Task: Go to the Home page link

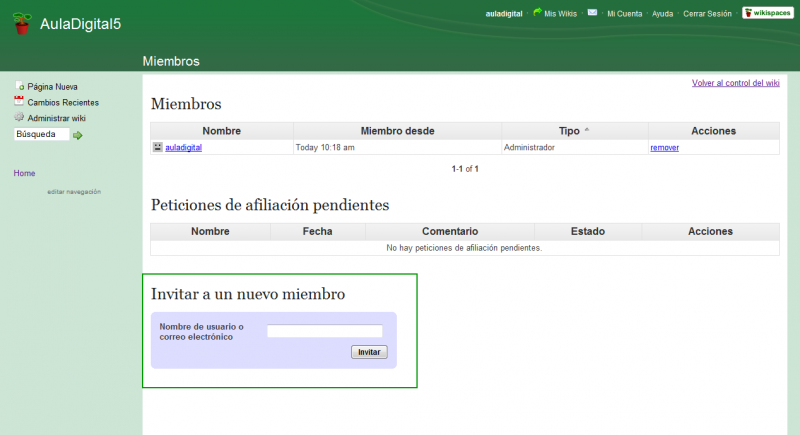Action: [x=24, y=173]
